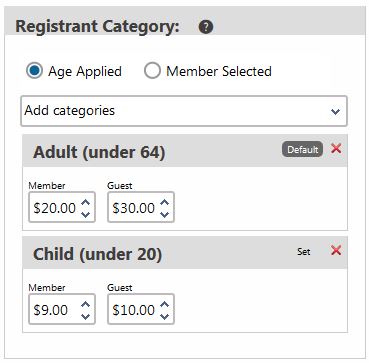The height and width of the screenshot is (363, 369).
Task: Increase Adult Member price with up arrow
Action: coord(86,202)
